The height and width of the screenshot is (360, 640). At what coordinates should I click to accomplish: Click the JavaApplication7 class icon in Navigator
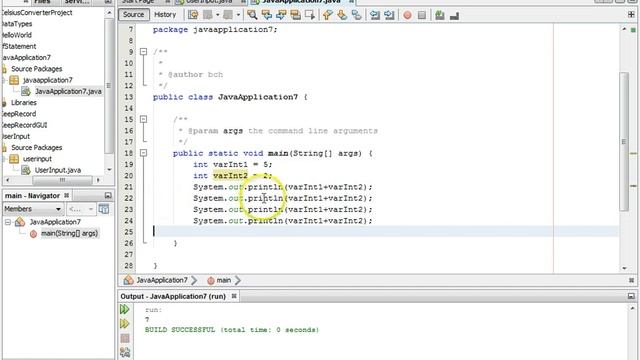(x=20, y=222)
